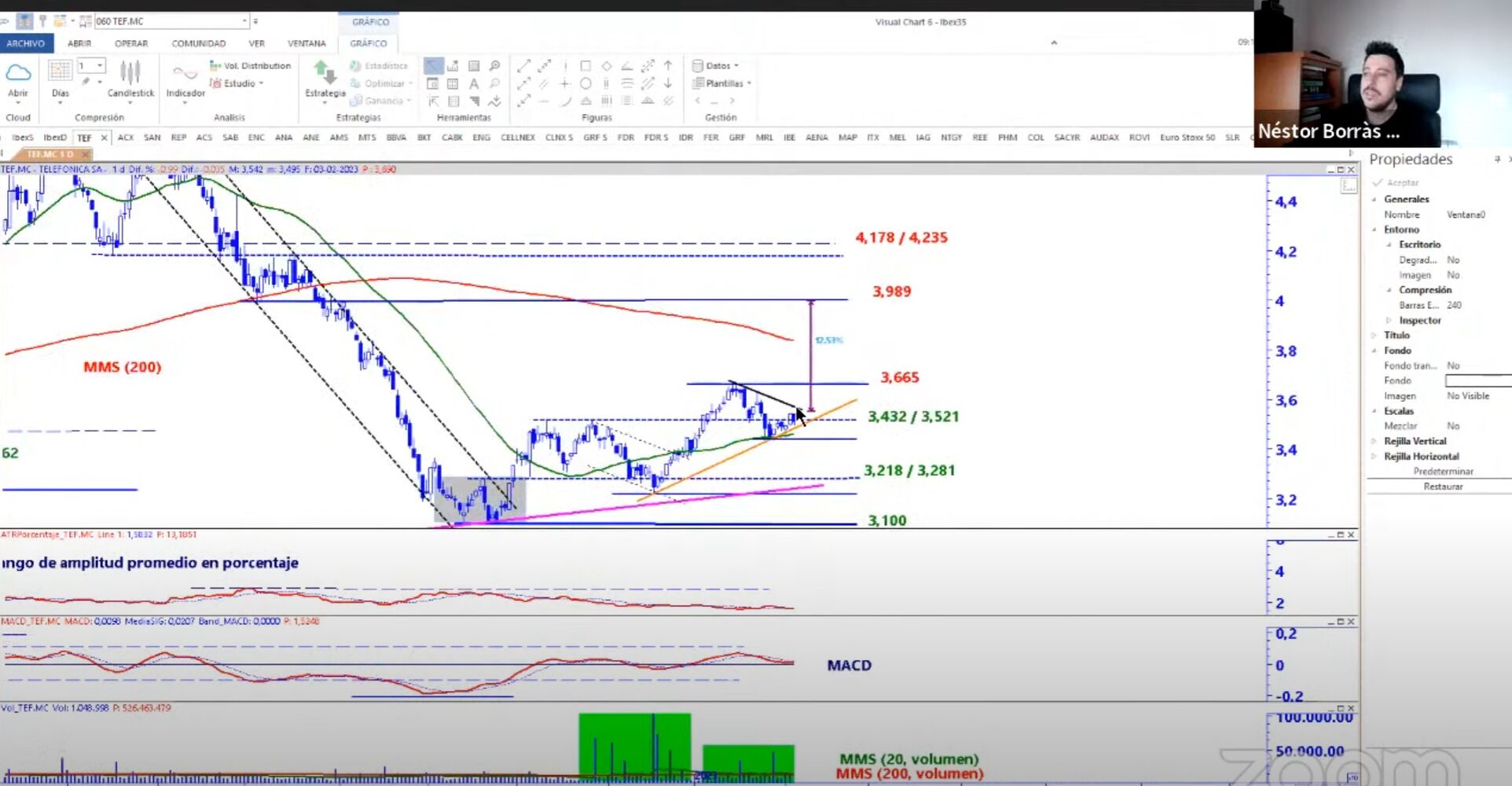Viewport: 1512px width, 786px height.
Task: Click the Aceptar button in Propiedades
Action: tap(1395, 182)
